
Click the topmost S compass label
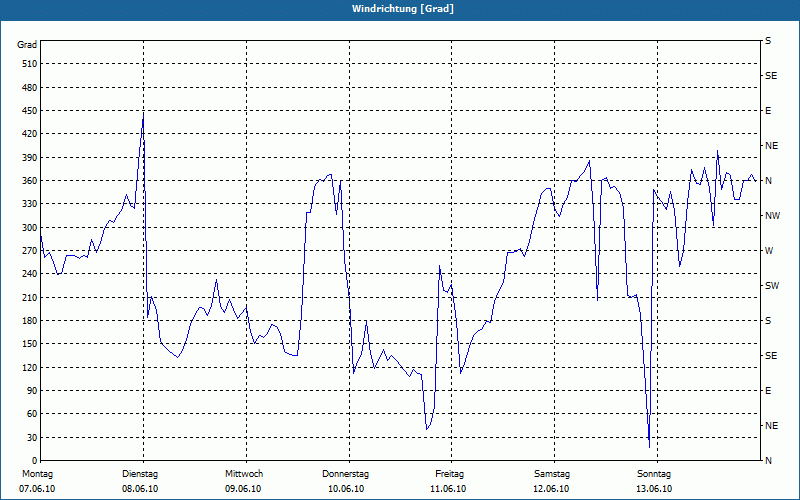click(768, 41)
